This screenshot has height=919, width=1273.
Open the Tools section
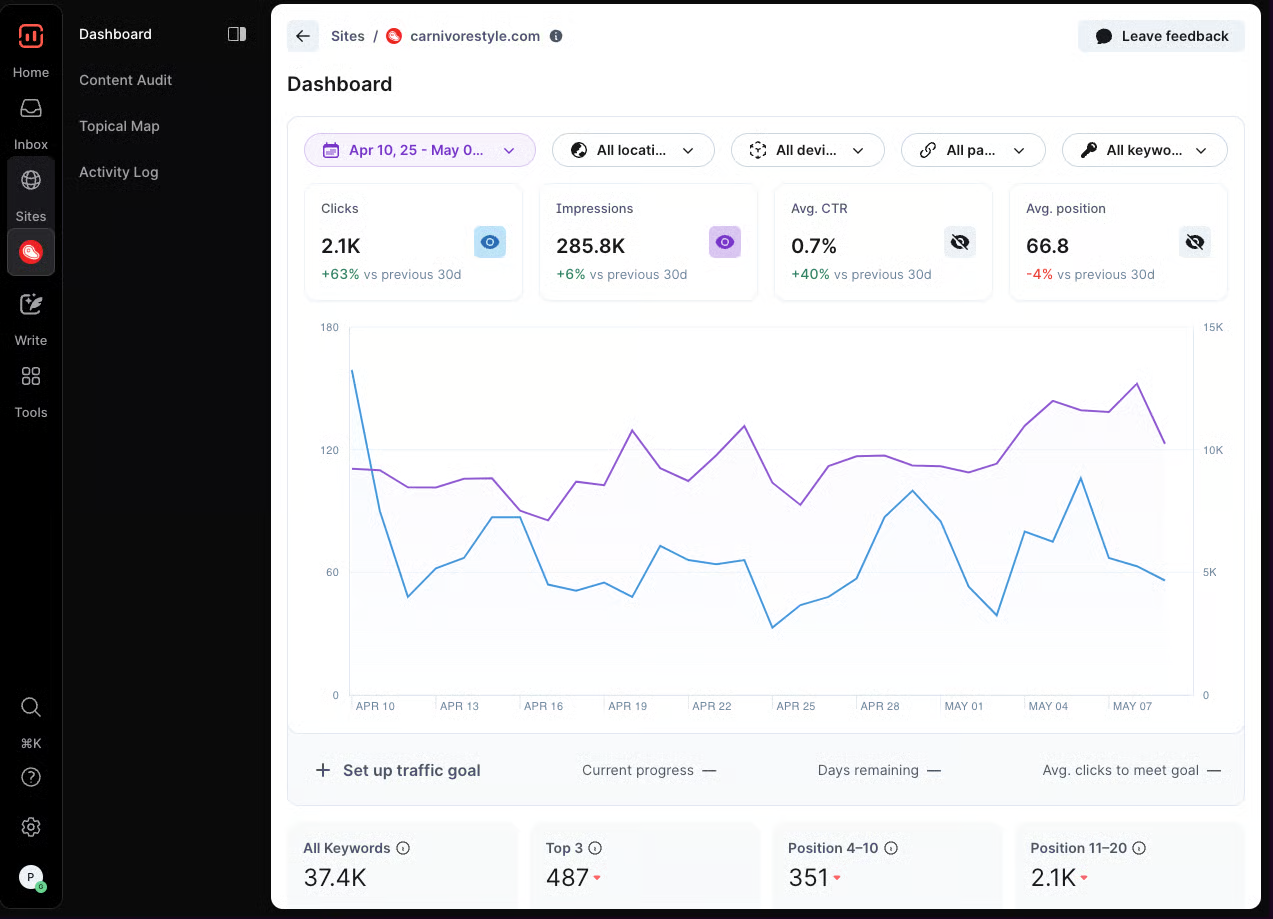click(x=30, y=383)
